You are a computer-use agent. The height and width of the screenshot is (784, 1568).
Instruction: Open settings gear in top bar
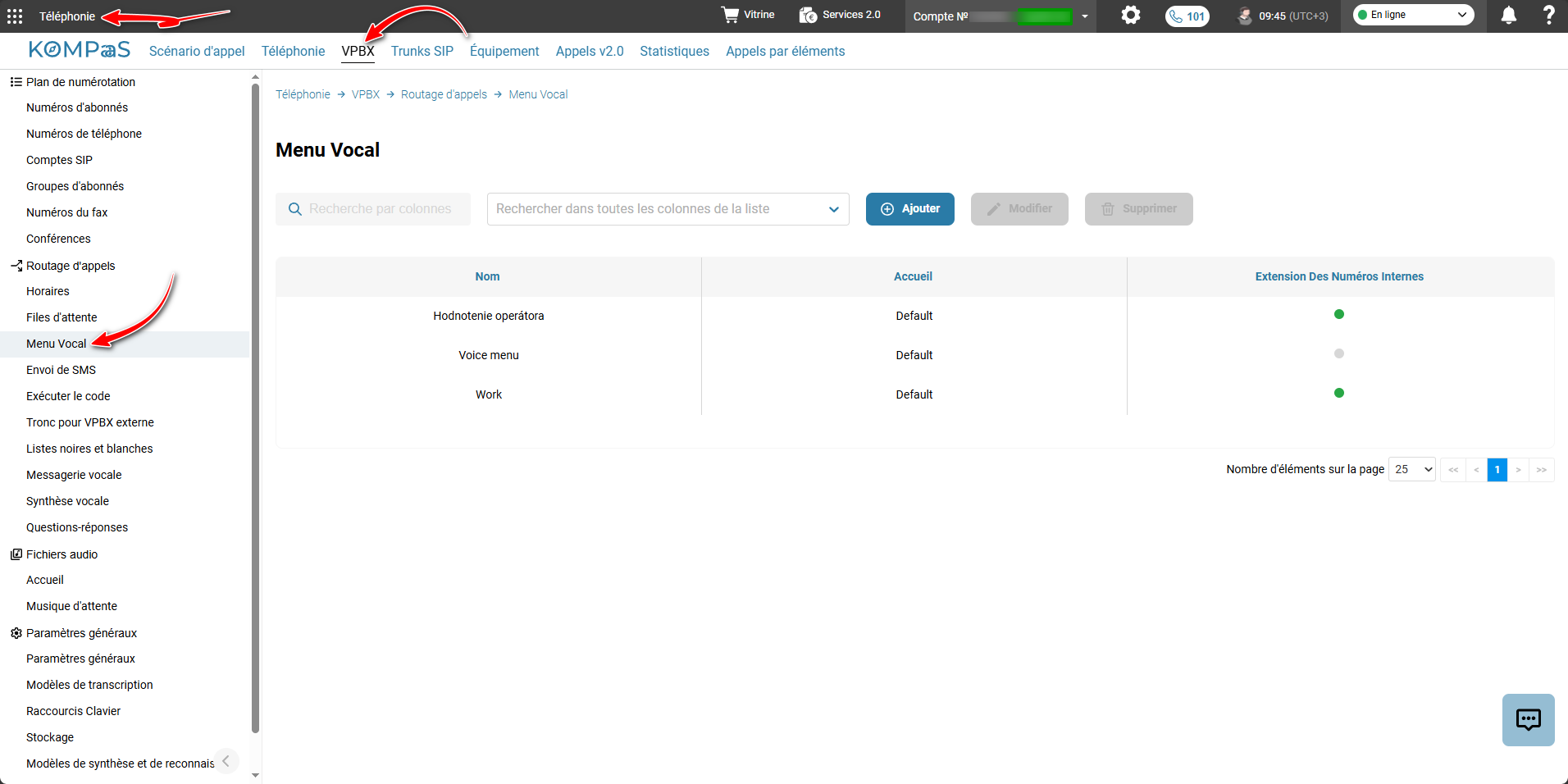coord(1131,15)
